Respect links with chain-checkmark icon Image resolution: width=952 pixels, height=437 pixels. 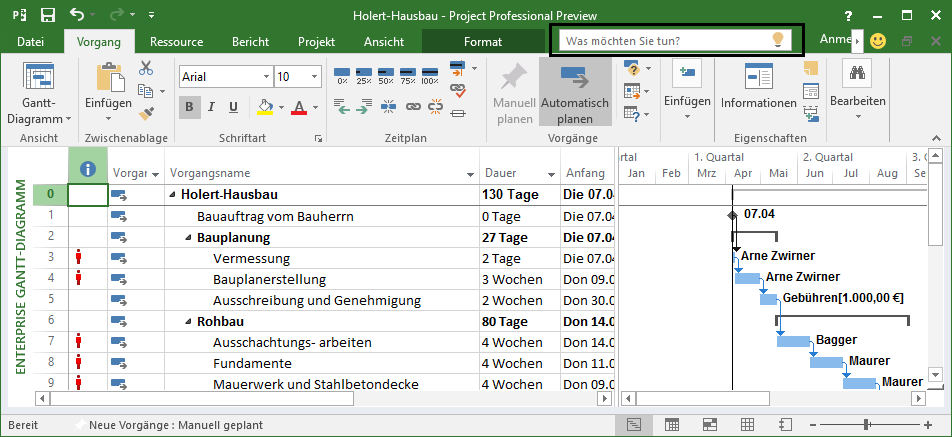[x=458, y=90]
